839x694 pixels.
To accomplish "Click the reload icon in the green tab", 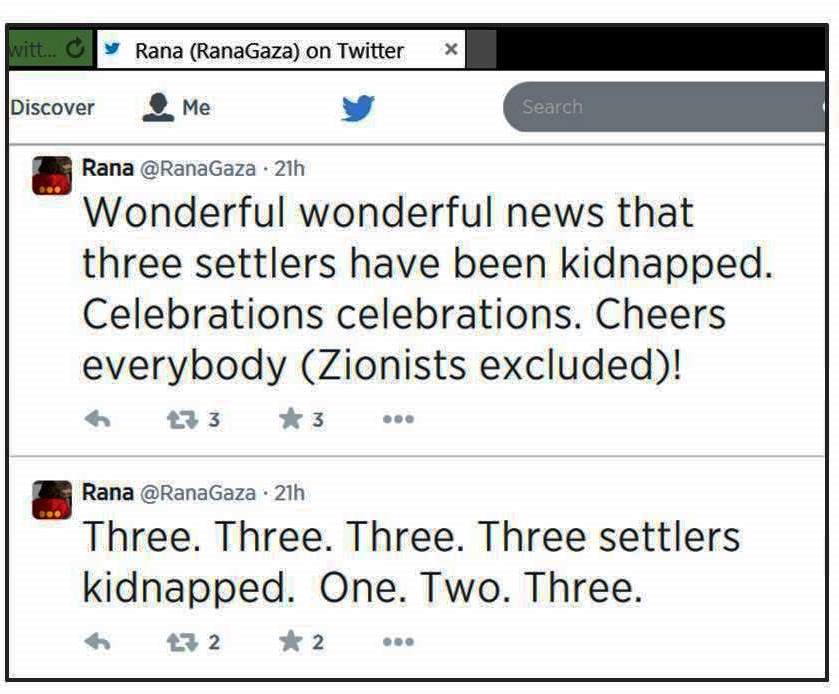I will coord(75,49).
